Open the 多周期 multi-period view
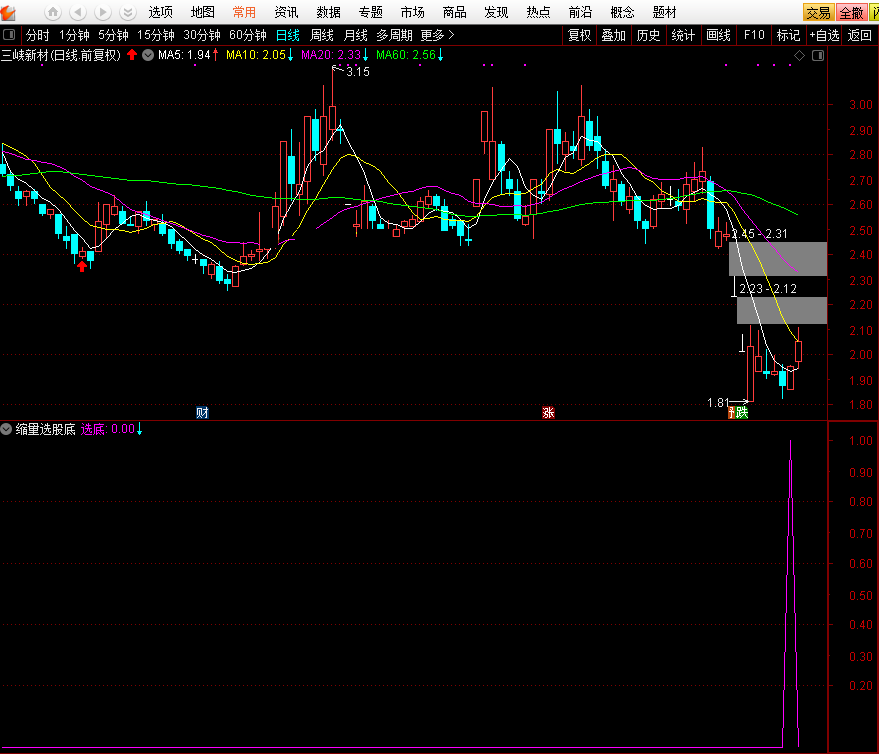 click(394, 35)
